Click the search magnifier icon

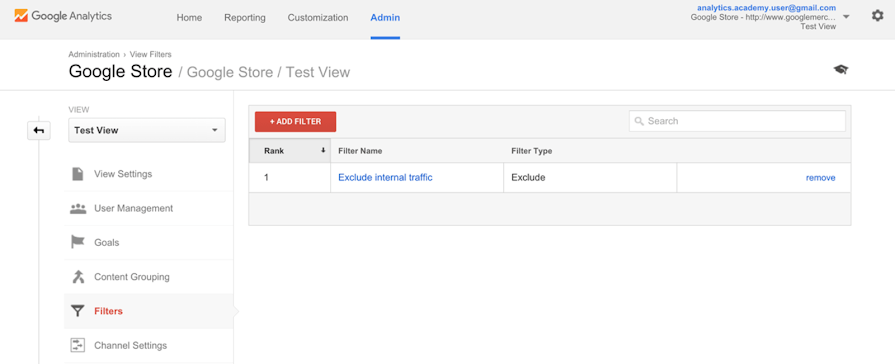point(639,121)
